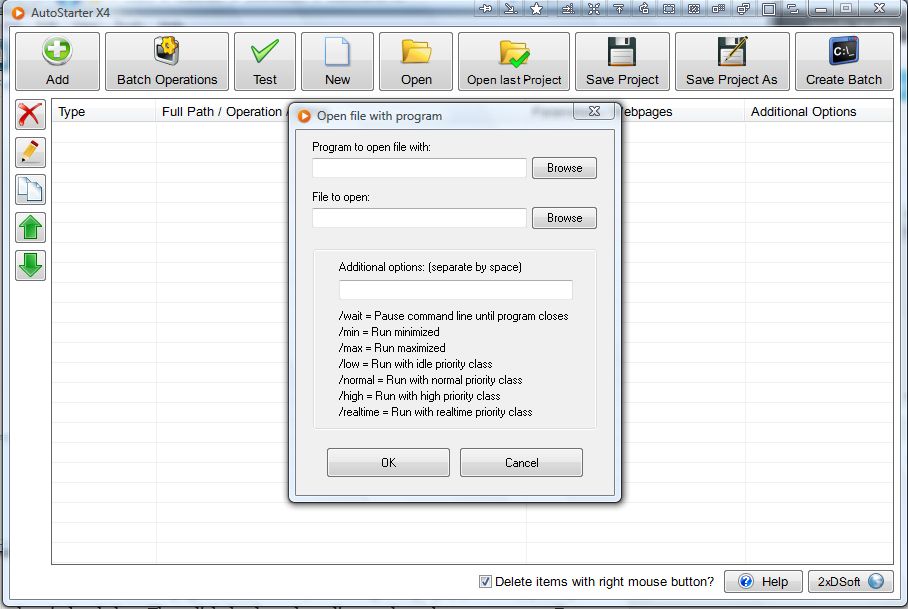Click Create Batch button
Image resolution: width=908 pixels, height=609 pixels.
click(x=844, y=61)
